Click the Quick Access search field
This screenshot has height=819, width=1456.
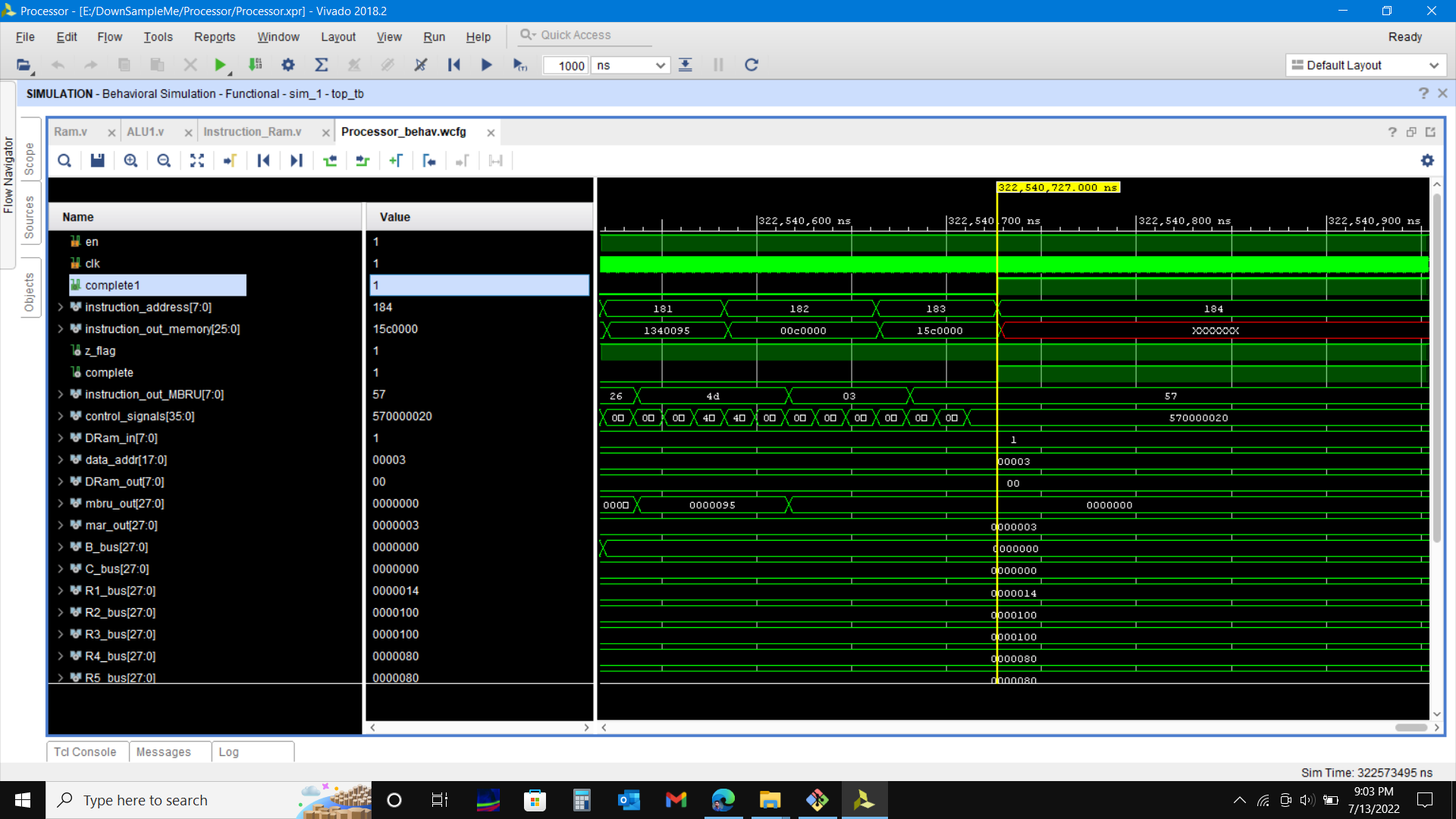[x=585, y=35]
